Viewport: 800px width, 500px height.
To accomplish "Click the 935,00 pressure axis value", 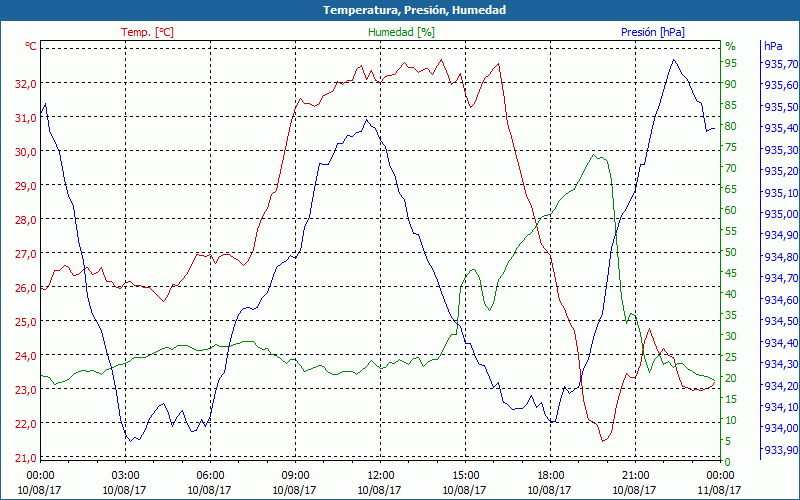I will tap(780, 214).
